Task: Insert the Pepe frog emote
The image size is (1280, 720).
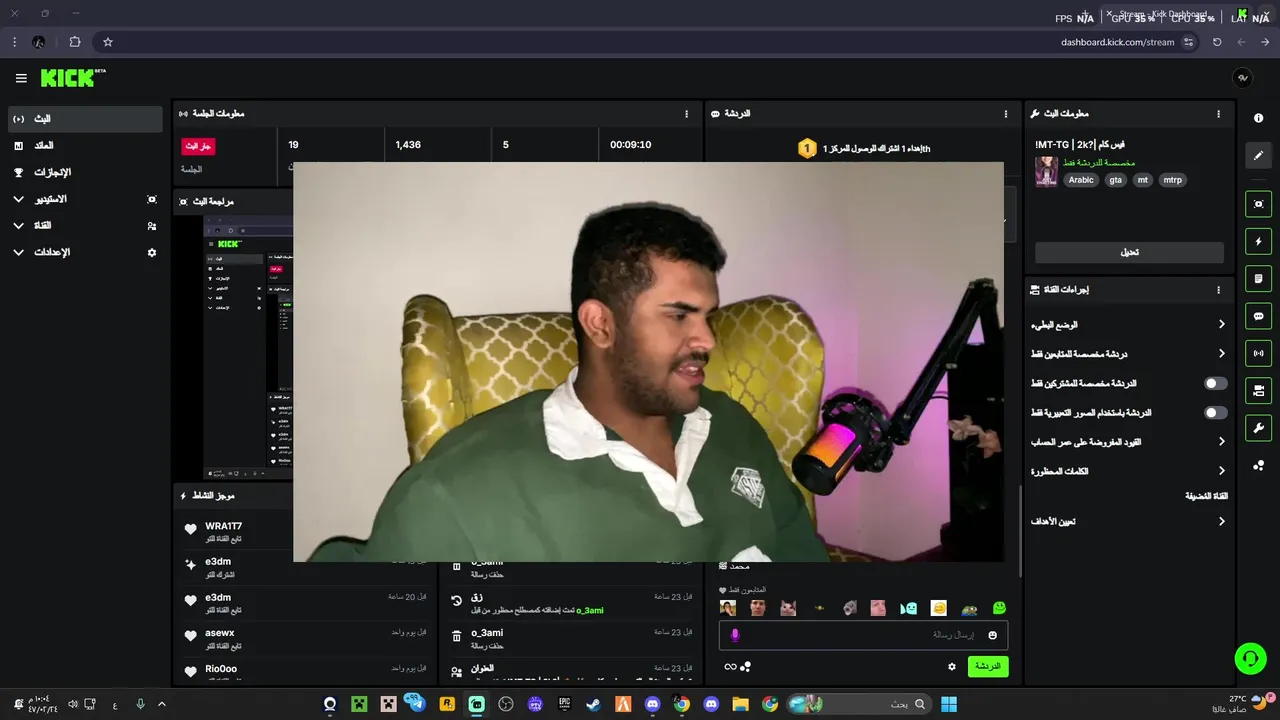Action: point(969,608)
